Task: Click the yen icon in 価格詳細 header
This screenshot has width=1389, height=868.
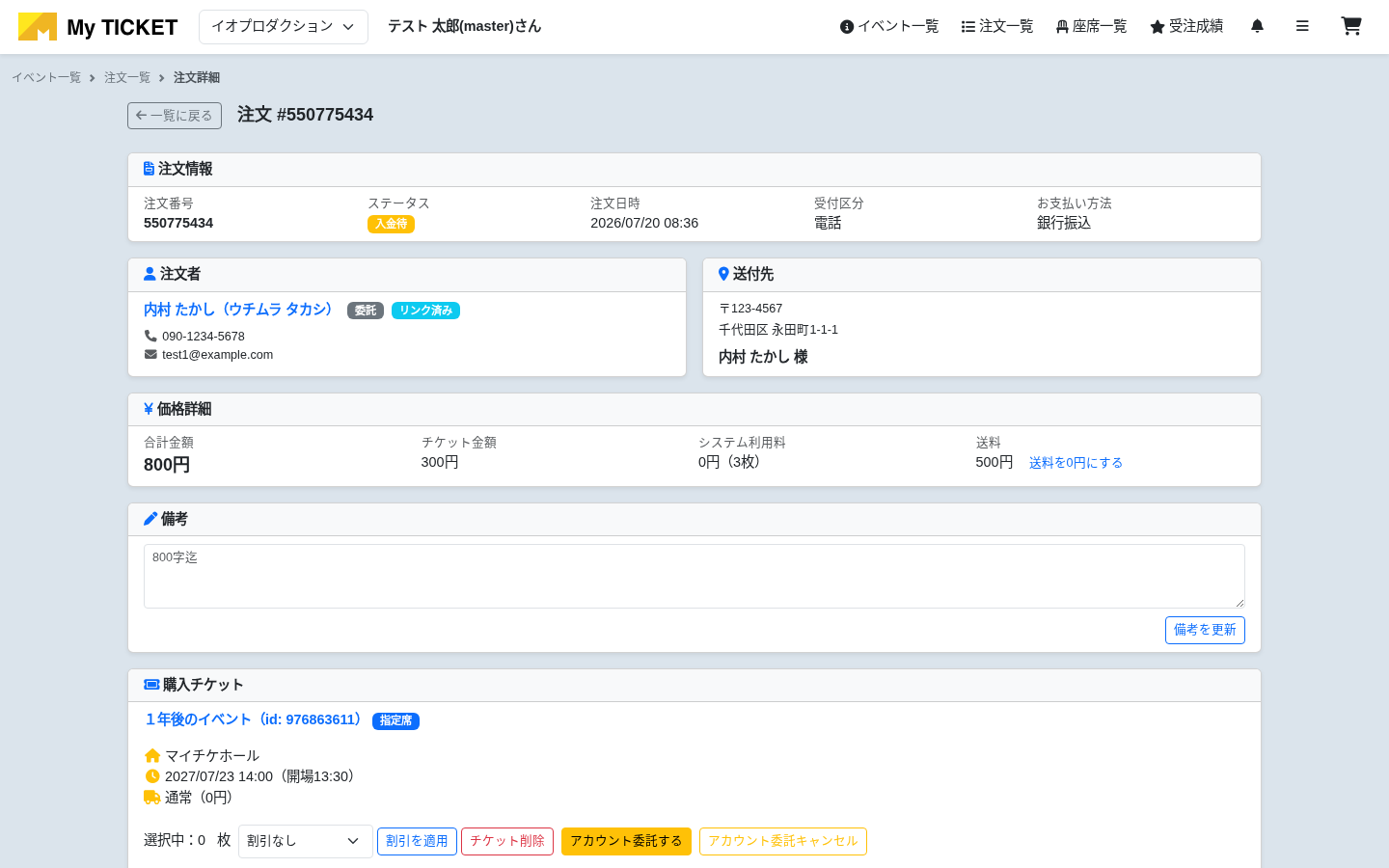Action: tap(149, 409)
